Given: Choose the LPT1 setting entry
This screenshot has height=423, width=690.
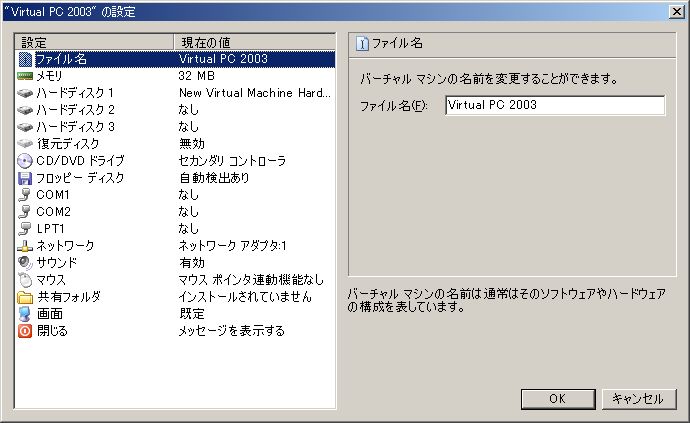Looking at the screenshot, I should [51, 229].
